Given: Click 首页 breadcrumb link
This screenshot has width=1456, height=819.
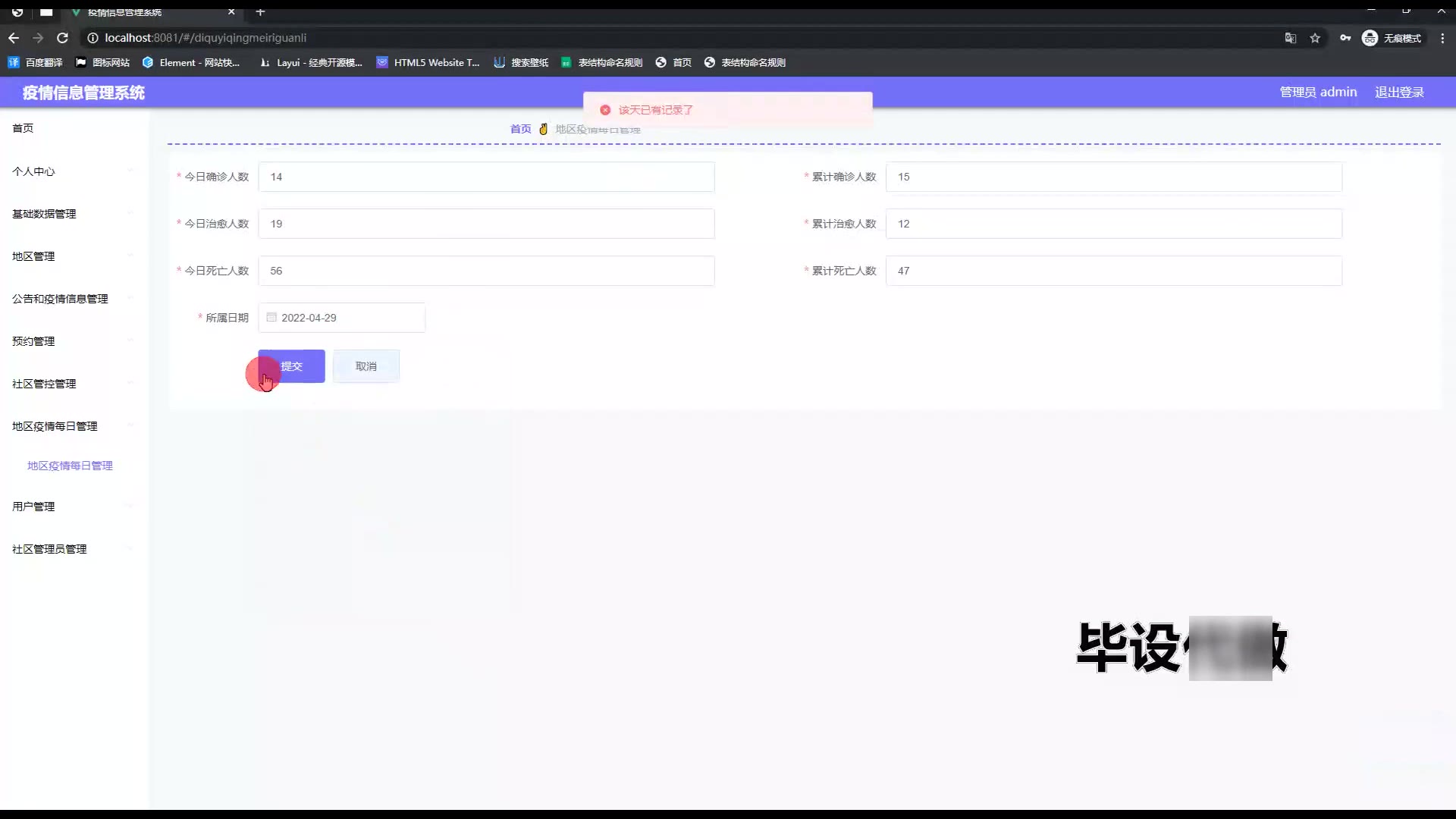Looking at the screenshot, I should (x=520, y=129).
